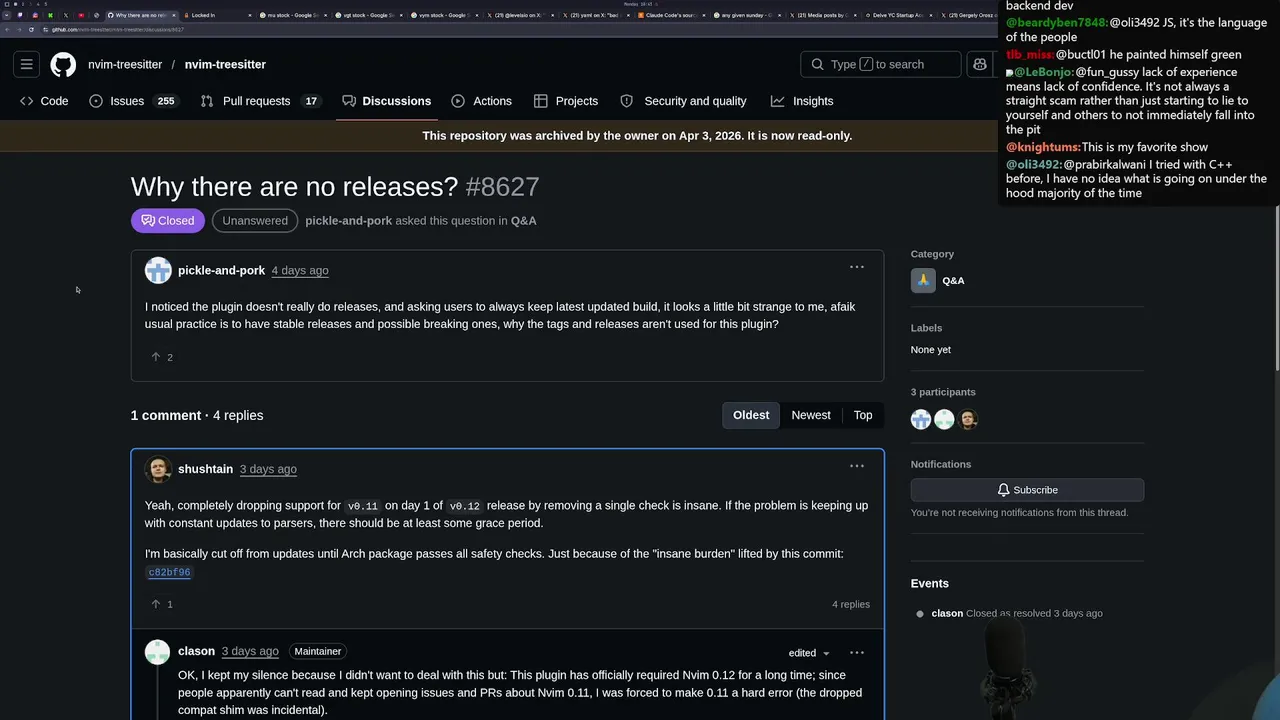Screen dimensions: 1280x720
Task: Open the three-dot menu on shushtain's comment
Action: pos(857,466)
